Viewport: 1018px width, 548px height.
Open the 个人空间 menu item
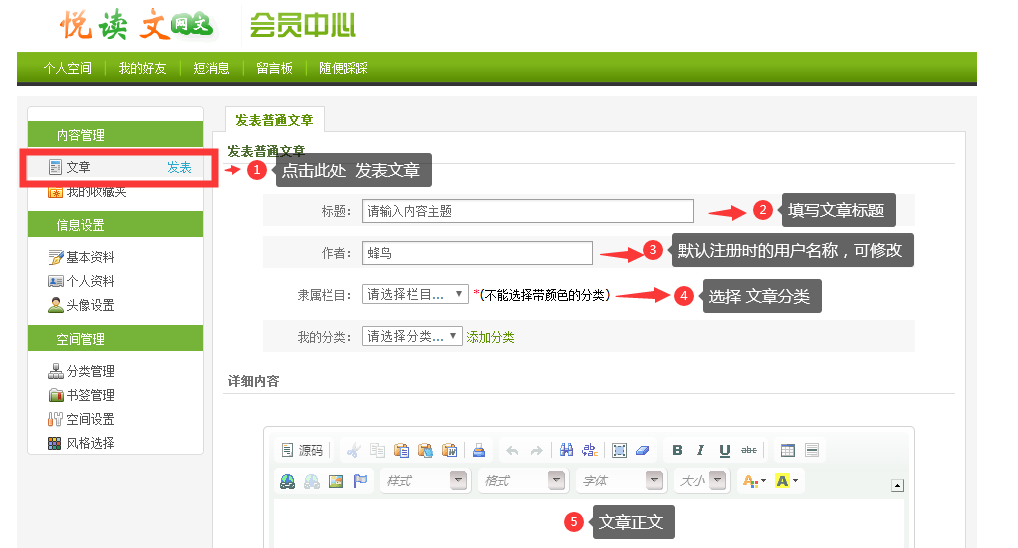pyautogui.click(x=67, y=68)
